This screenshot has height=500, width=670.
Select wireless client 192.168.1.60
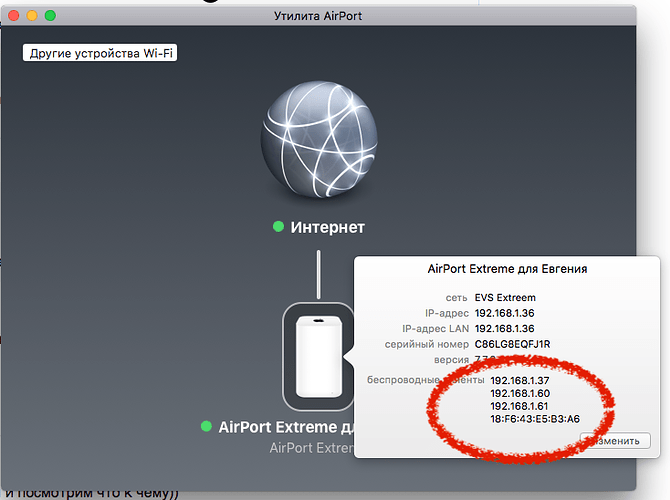(x=520, y=393)
